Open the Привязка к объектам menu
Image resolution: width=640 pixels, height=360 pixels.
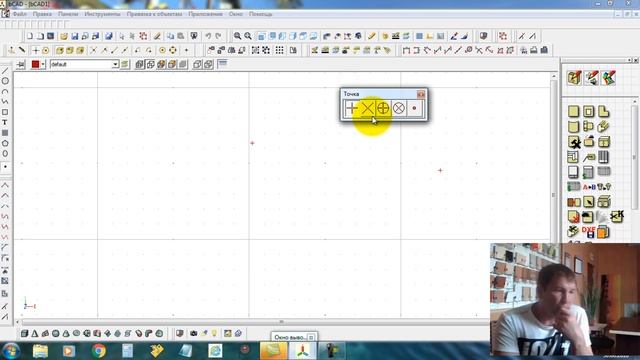pos(154,14)
